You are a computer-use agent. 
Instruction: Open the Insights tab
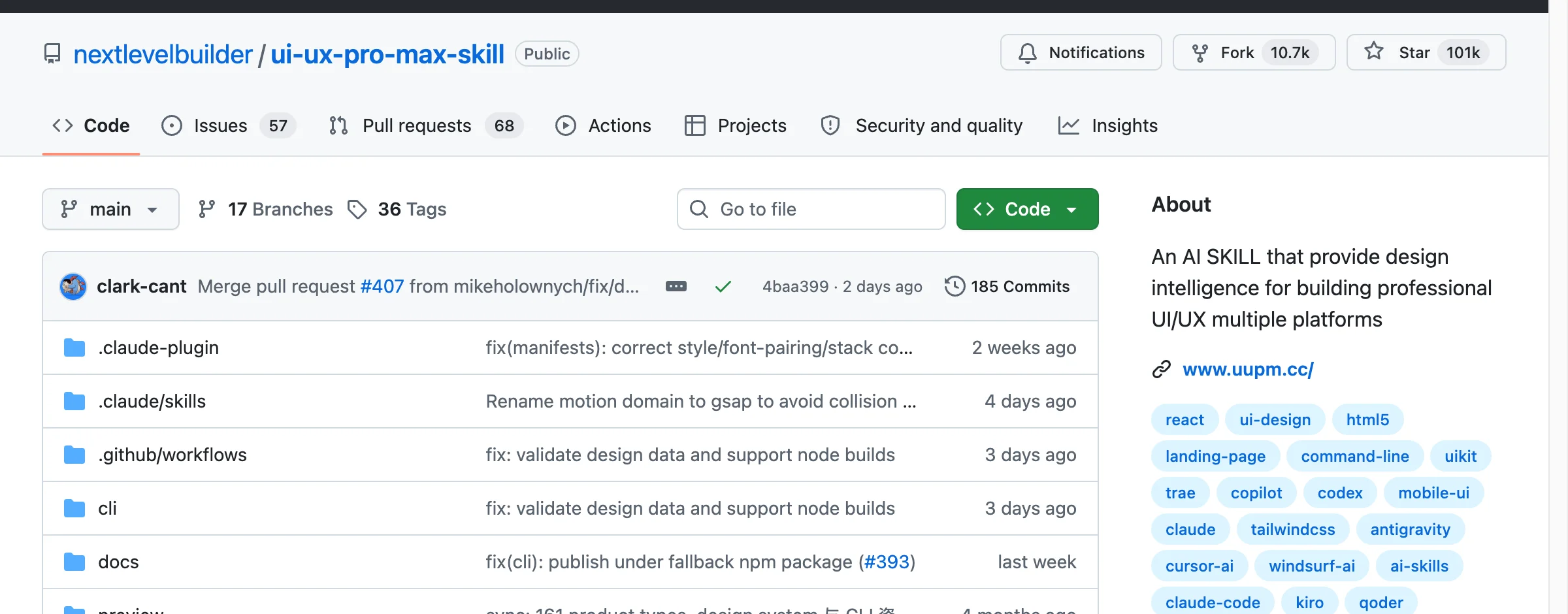[x=1108, y=125]
